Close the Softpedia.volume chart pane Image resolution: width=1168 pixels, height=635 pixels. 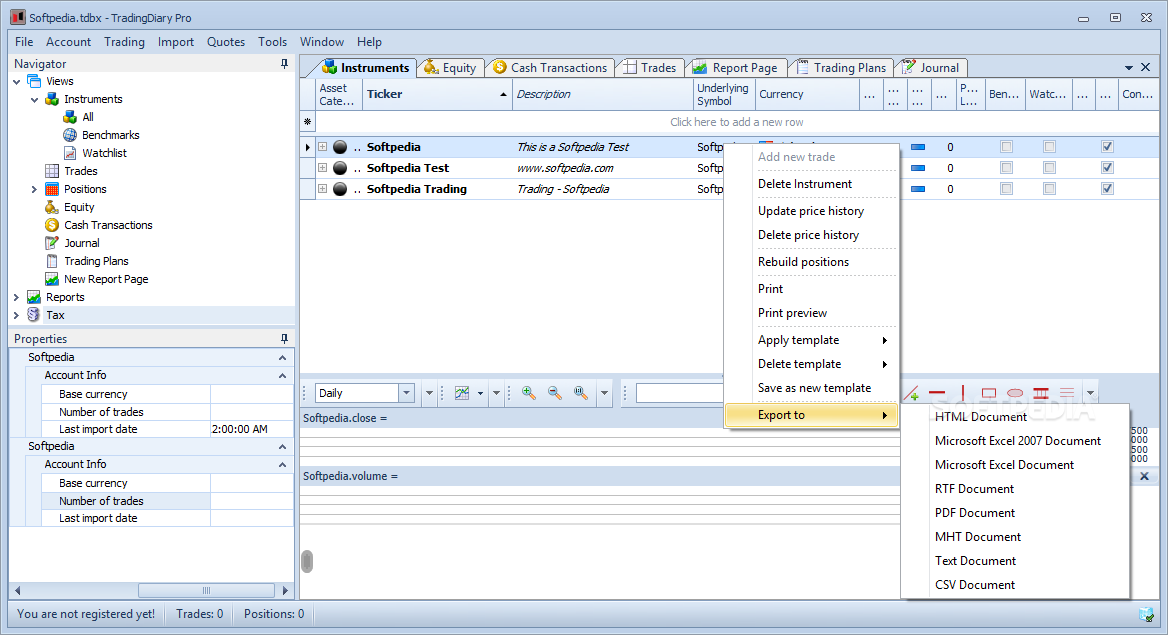tap(1144, 476)
